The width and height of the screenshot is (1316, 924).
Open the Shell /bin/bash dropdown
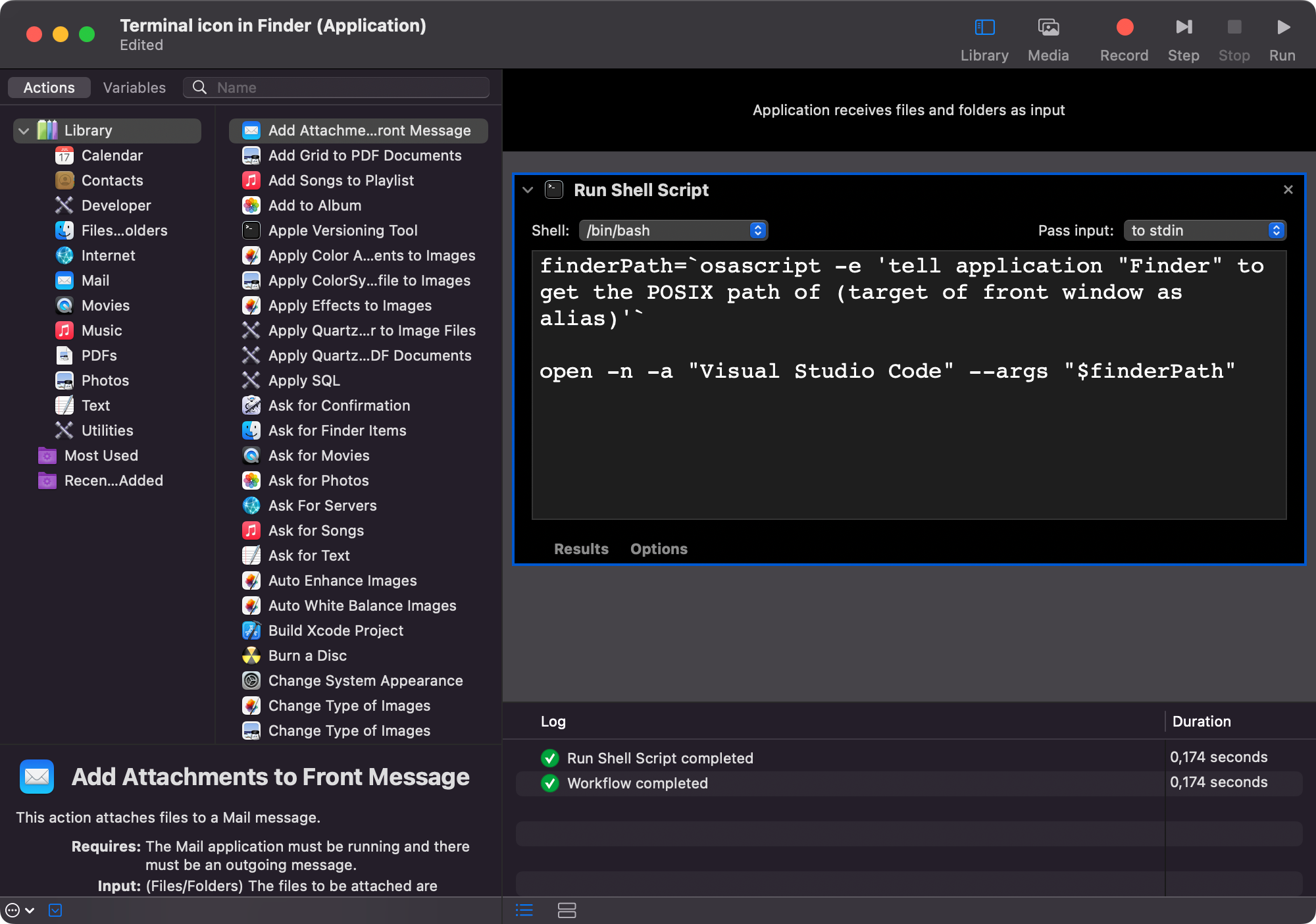point(673,230)
